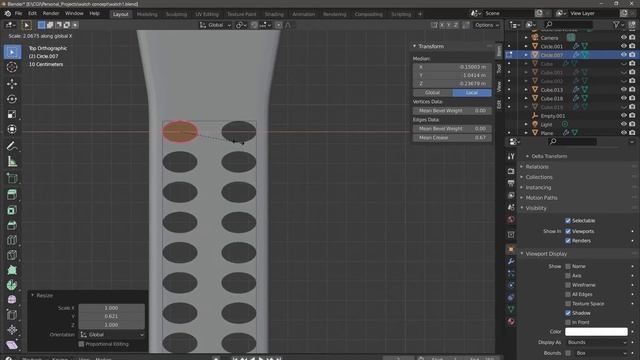Switch to the UV Editing workspace tab

click(x=207, y=14)
